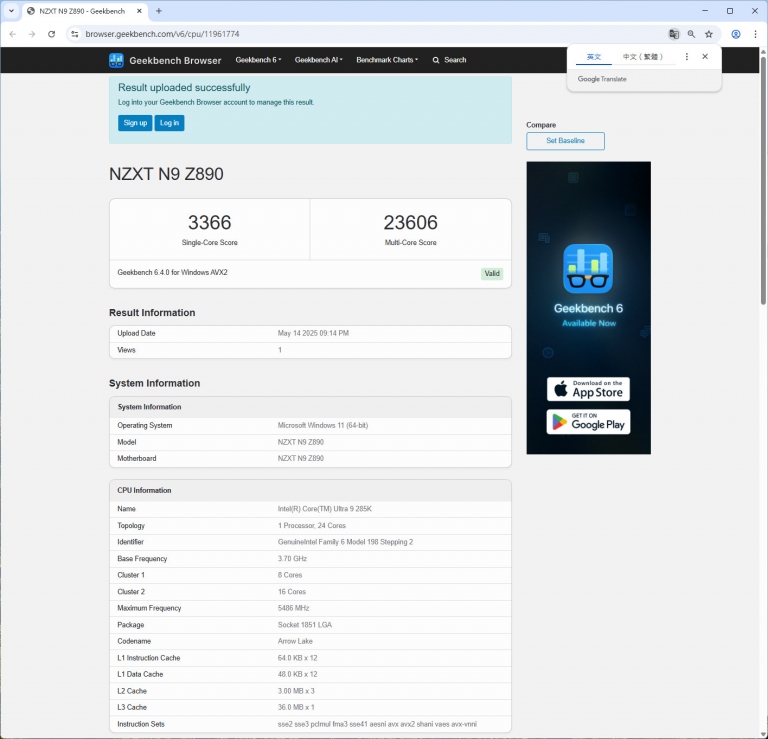Click the Set Baseline button
This screenshot has height=739, width=768.
(x=565, y=141)
